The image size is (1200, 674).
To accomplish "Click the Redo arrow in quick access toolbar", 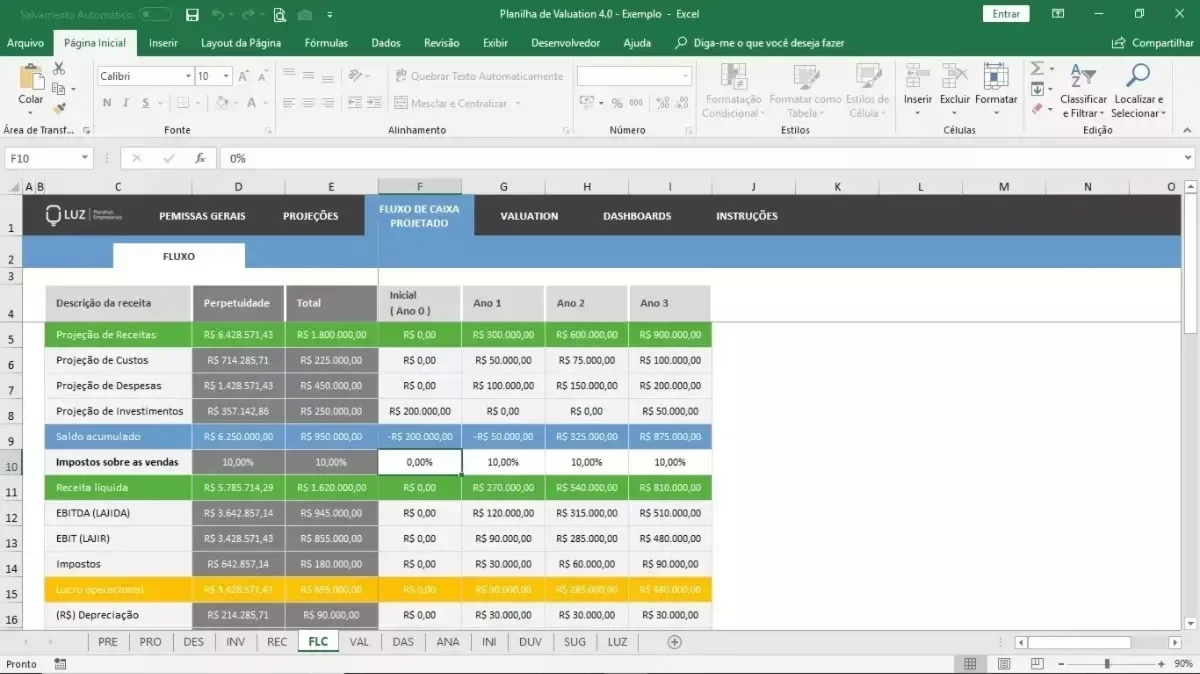I will (x=248, y=15).
